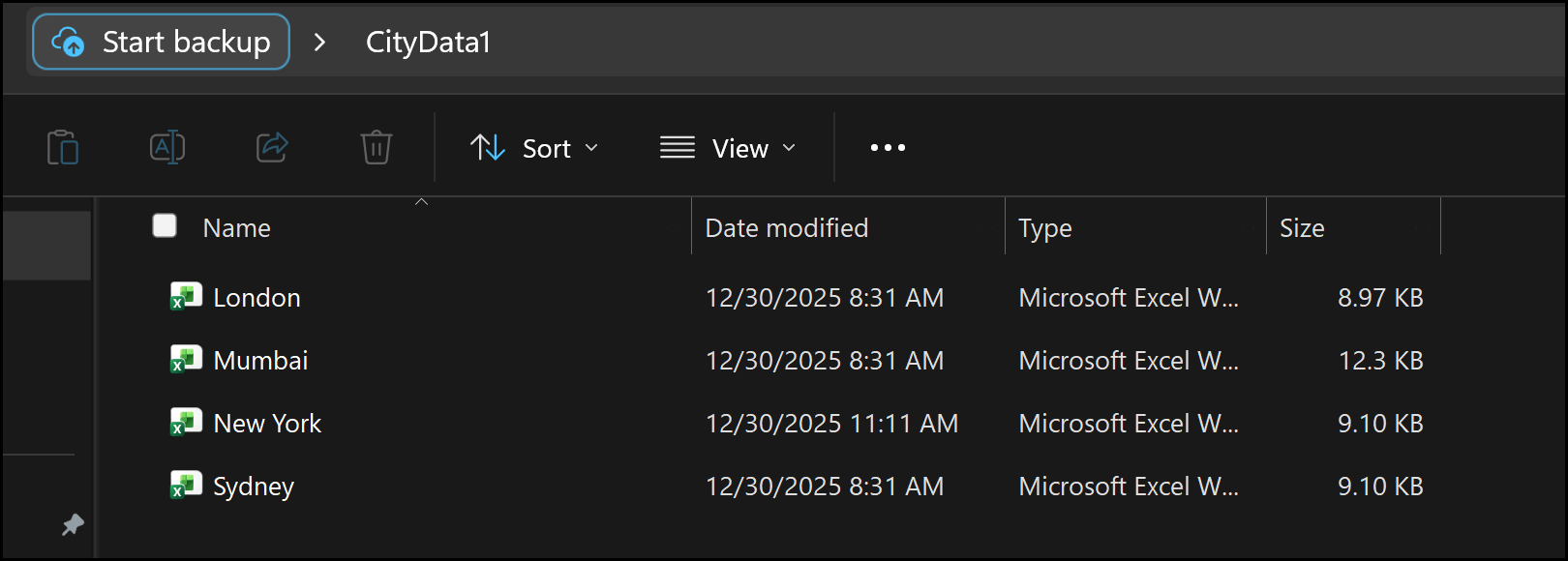Click the Type column header

coord(1045,228)
